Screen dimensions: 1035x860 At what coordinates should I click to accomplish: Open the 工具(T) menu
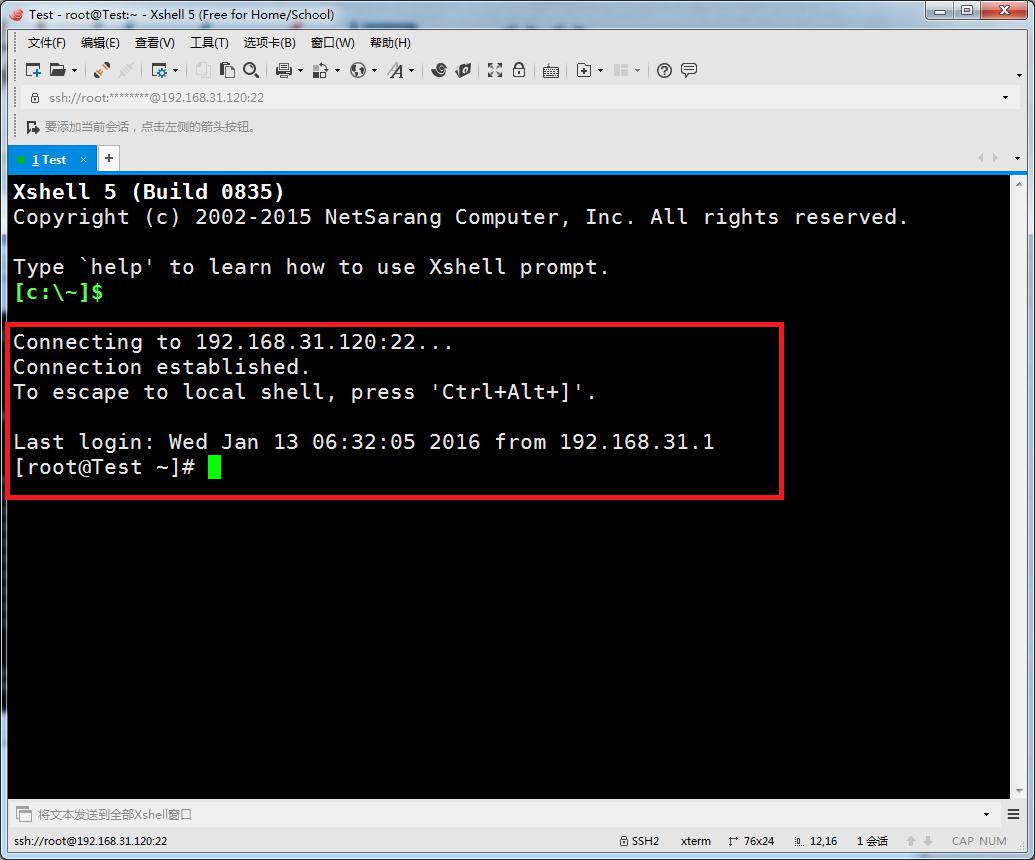click(x=209, y=43)
